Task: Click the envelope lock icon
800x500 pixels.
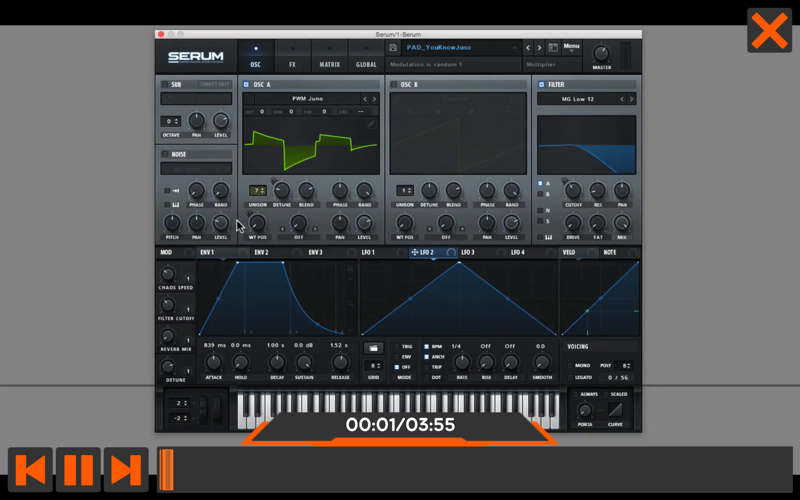Action: tap(350, 269)
